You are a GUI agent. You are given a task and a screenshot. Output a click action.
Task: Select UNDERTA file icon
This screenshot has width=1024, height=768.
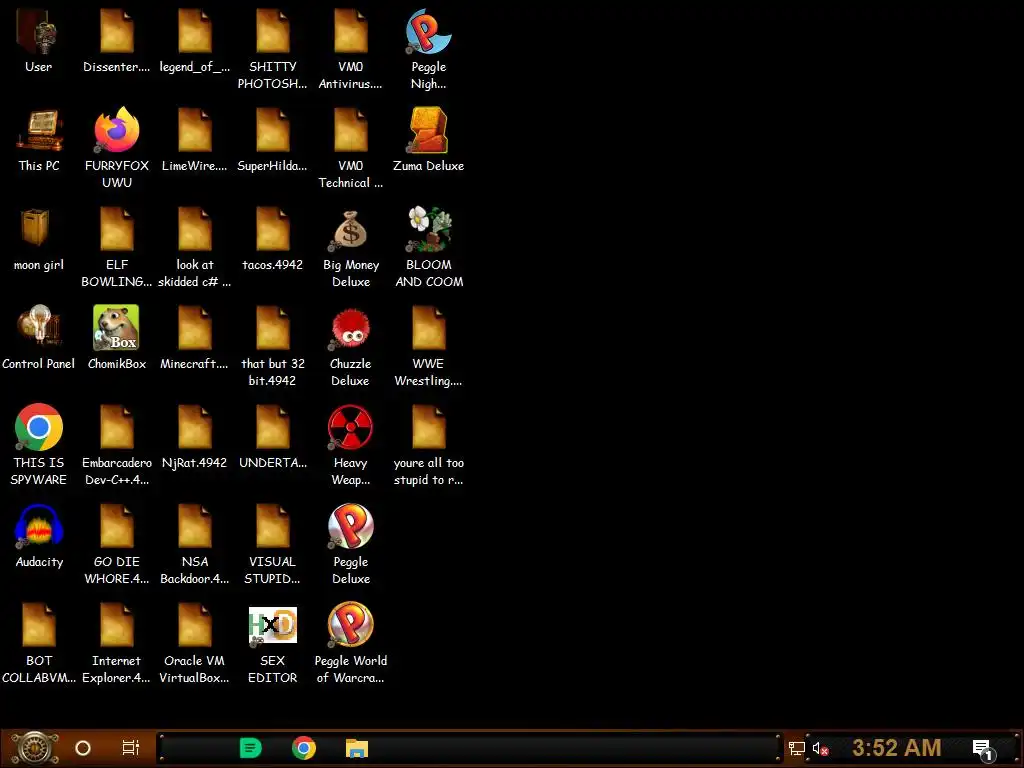pyautogui.click(x=272, y=427)
